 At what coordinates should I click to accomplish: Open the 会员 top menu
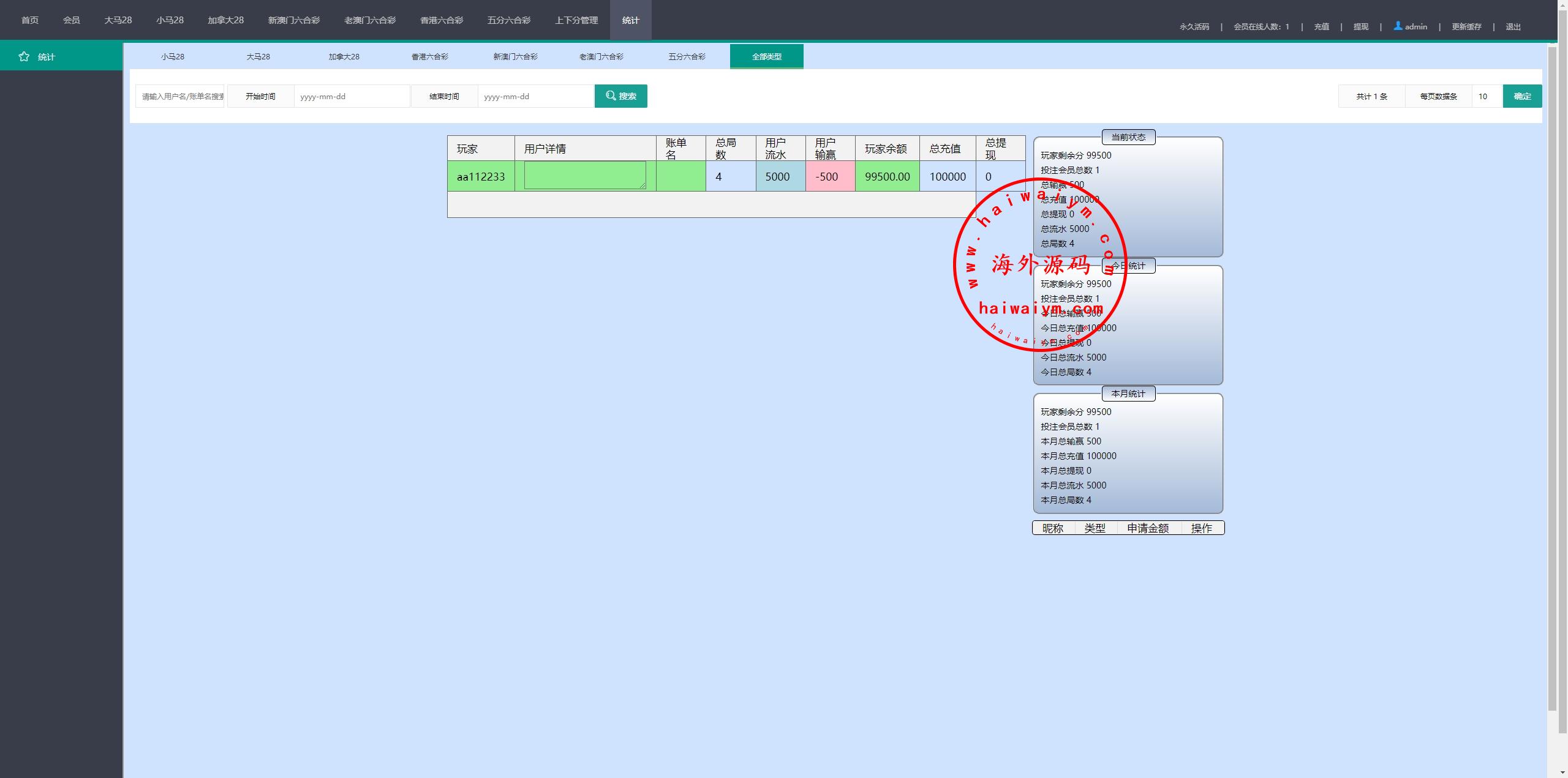(x=71, y=20)
